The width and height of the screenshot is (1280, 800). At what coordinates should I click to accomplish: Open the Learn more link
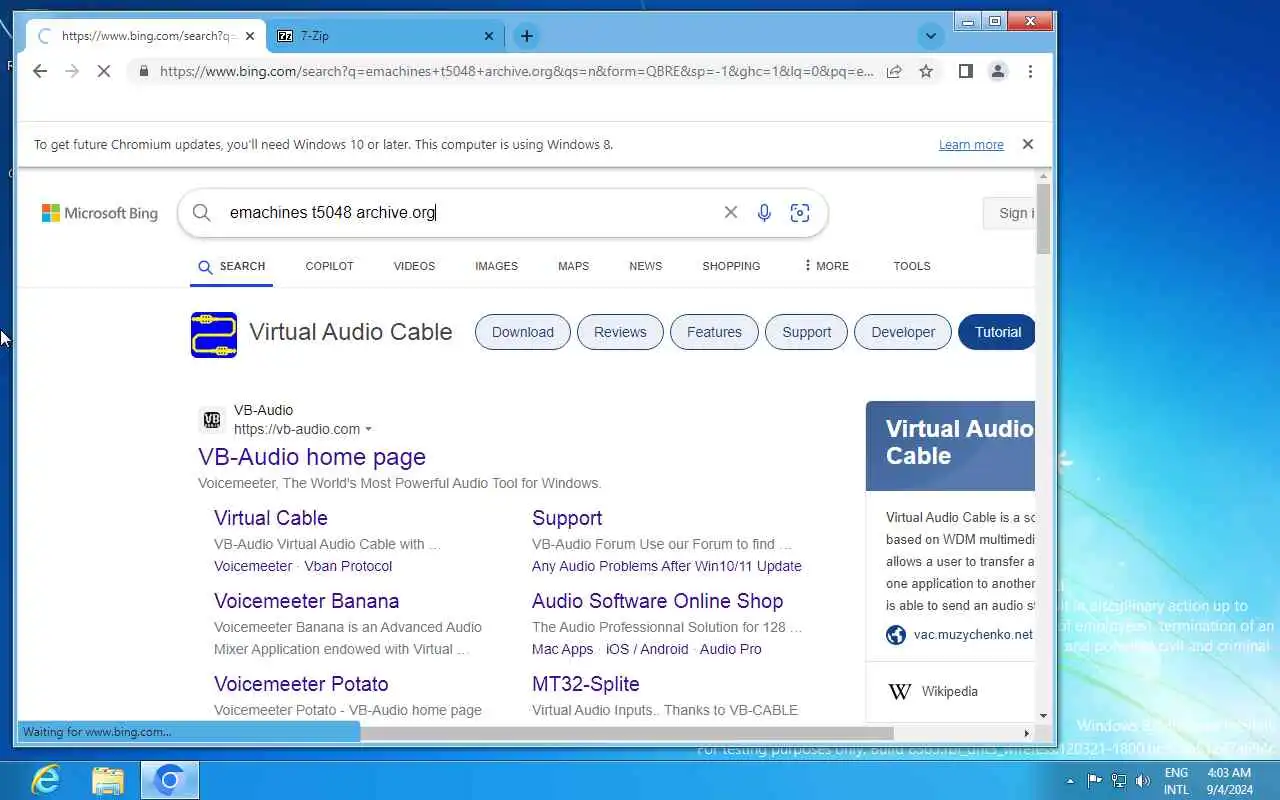coord(971,145)
